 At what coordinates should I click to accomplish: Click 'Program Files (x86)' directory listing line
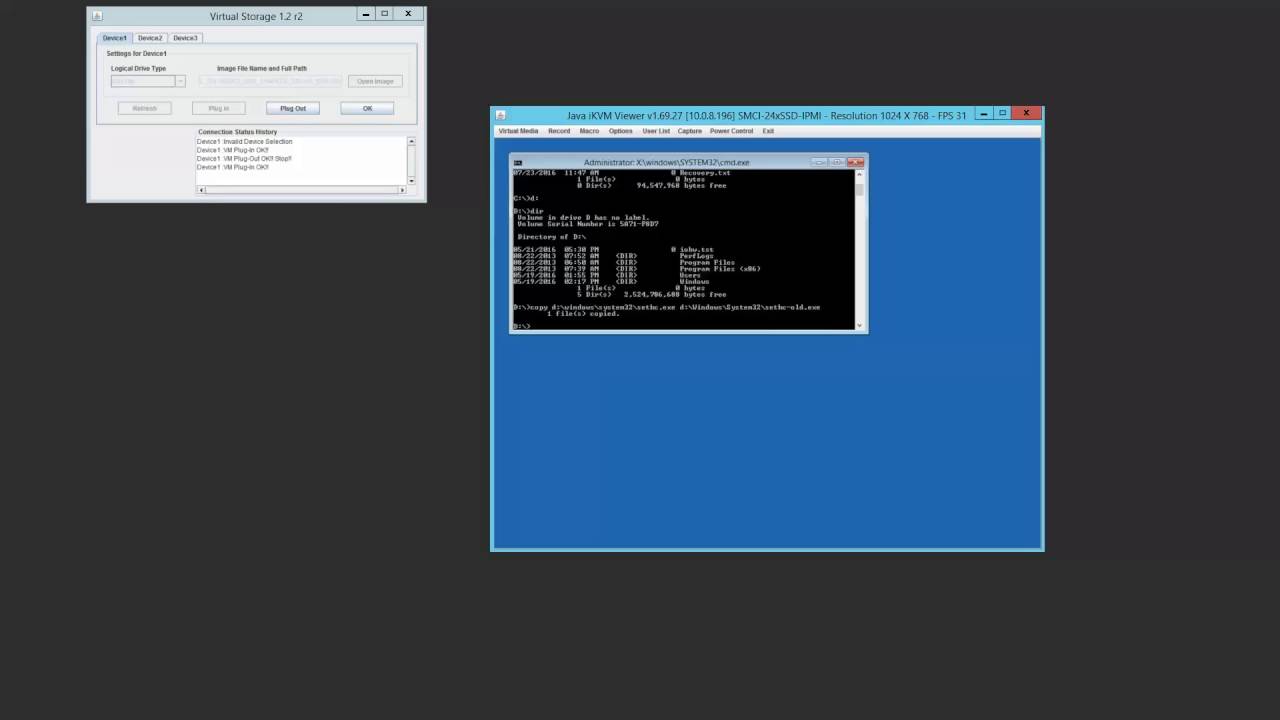[637, 269]
